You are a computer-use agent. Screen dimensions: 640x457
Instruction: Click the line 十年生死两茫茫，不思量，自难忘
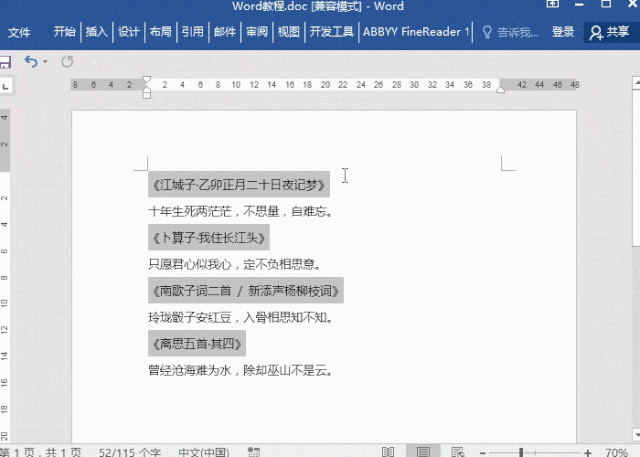[x=240, y=211]
